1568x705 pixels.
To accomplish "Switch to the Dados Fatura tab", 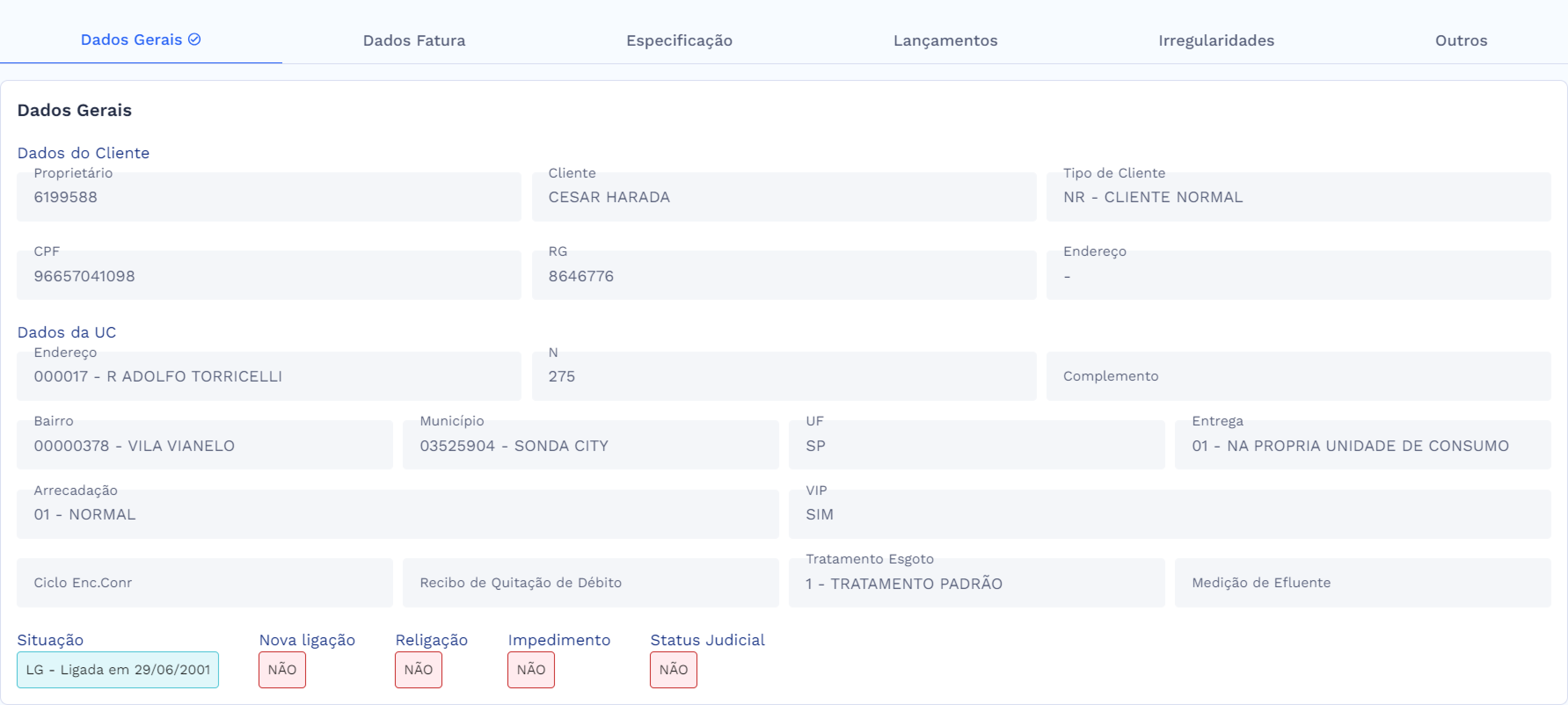I will (x=414, y=40).
